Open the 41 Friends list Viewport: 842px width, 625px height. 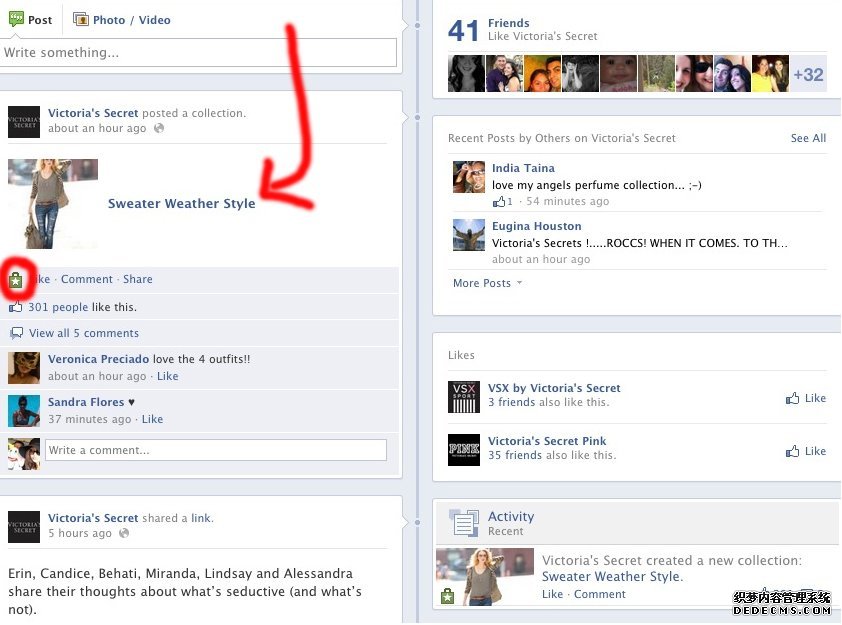(509, 23)
